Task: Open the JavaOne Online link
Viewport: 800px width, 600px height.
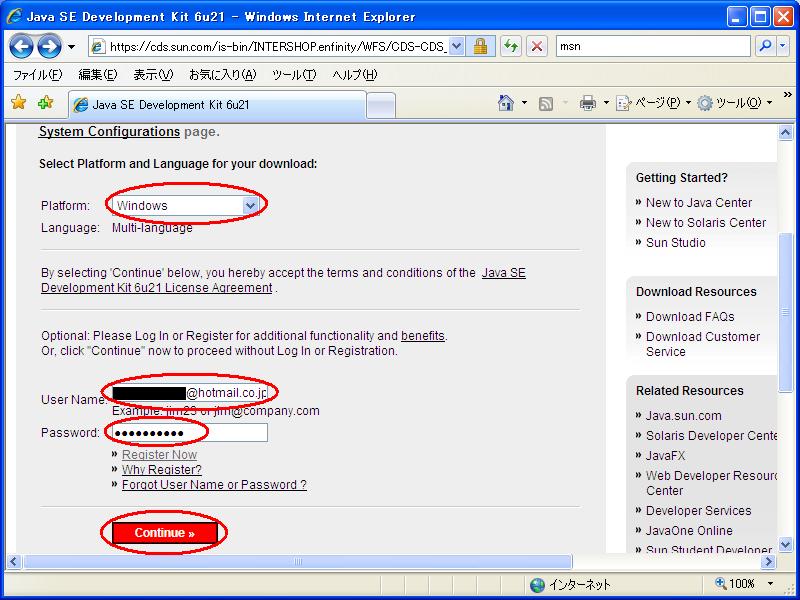Action: [689, 531]
